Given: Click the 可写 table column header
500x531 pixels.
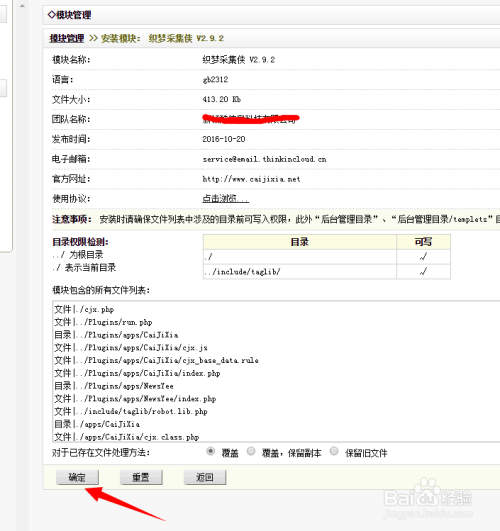Looking at the screenshot, I should coord(423,242).
